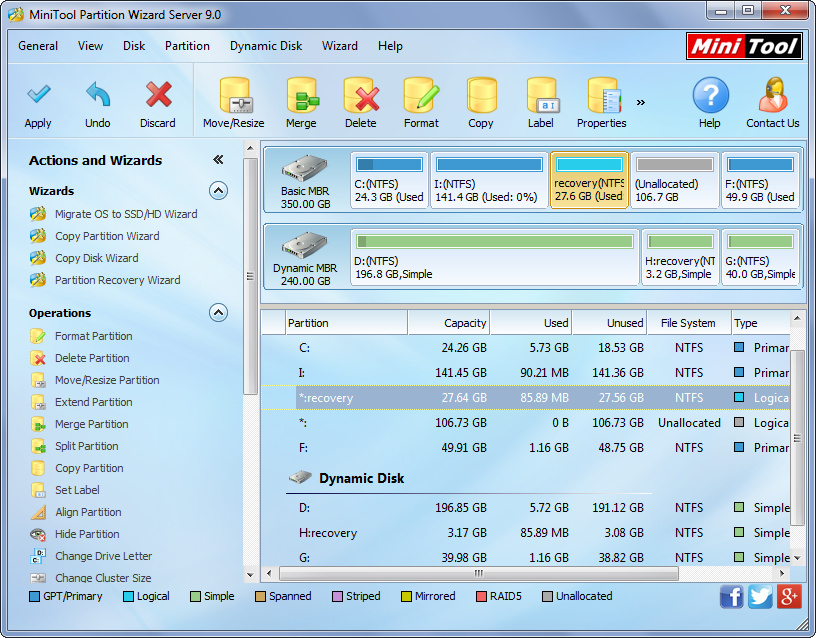Choose Hide Partition operation

pyautogui.click(x=74, y=534)
